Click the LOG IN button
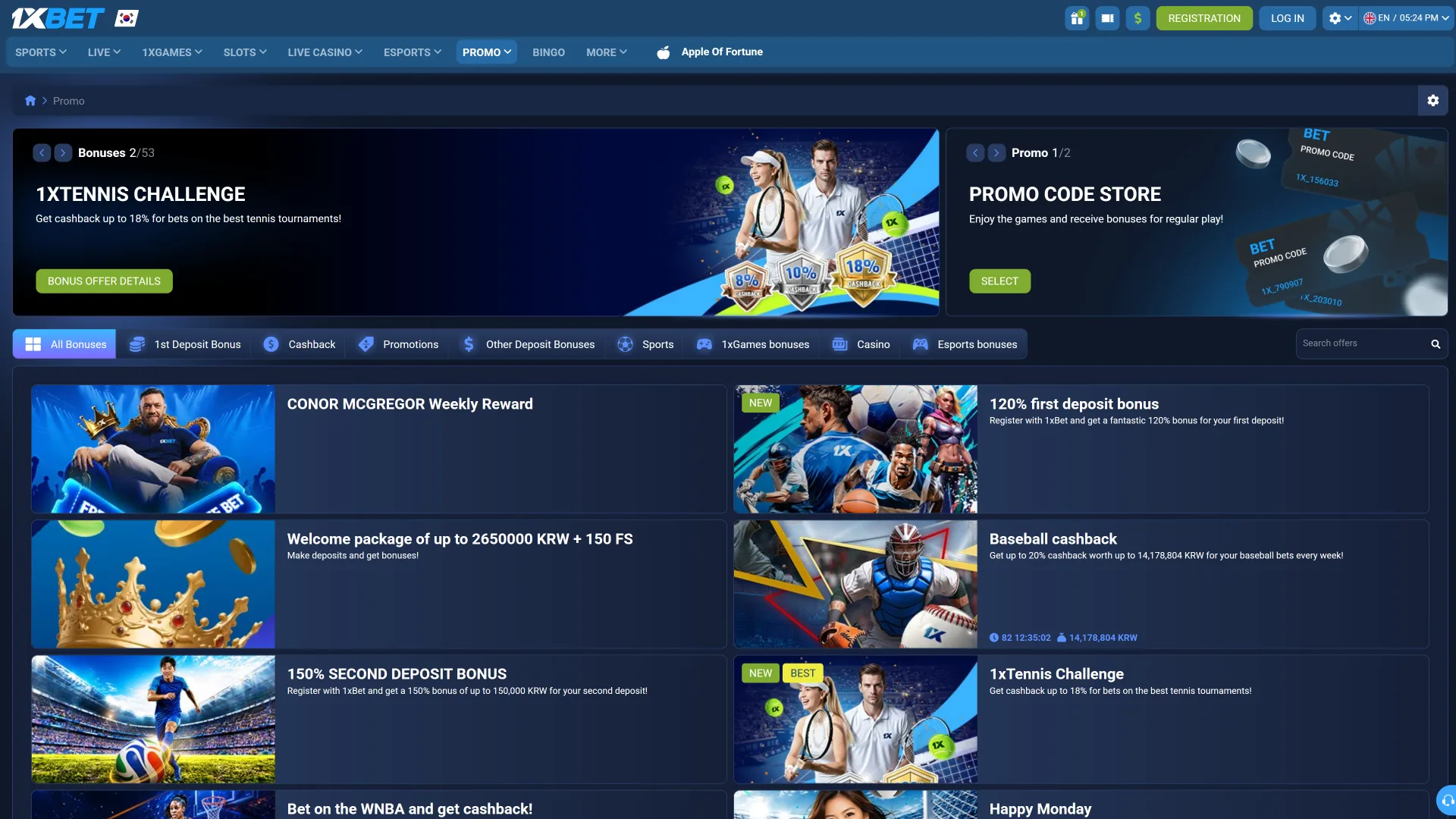1456x819 pixels. (x=1288, y=18)
